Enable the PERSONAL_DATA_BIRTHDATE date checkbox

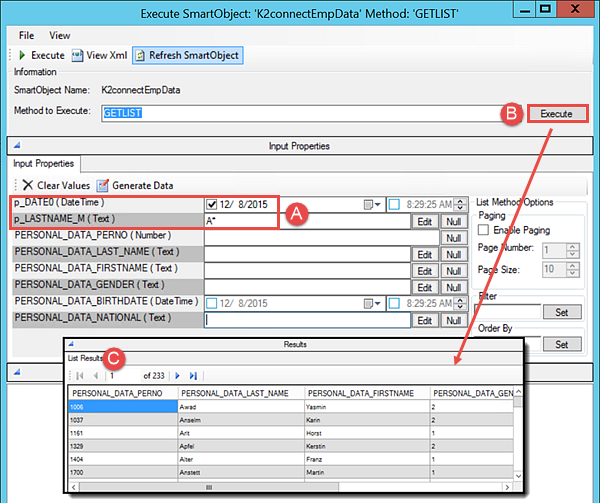[x=211, y=303]
